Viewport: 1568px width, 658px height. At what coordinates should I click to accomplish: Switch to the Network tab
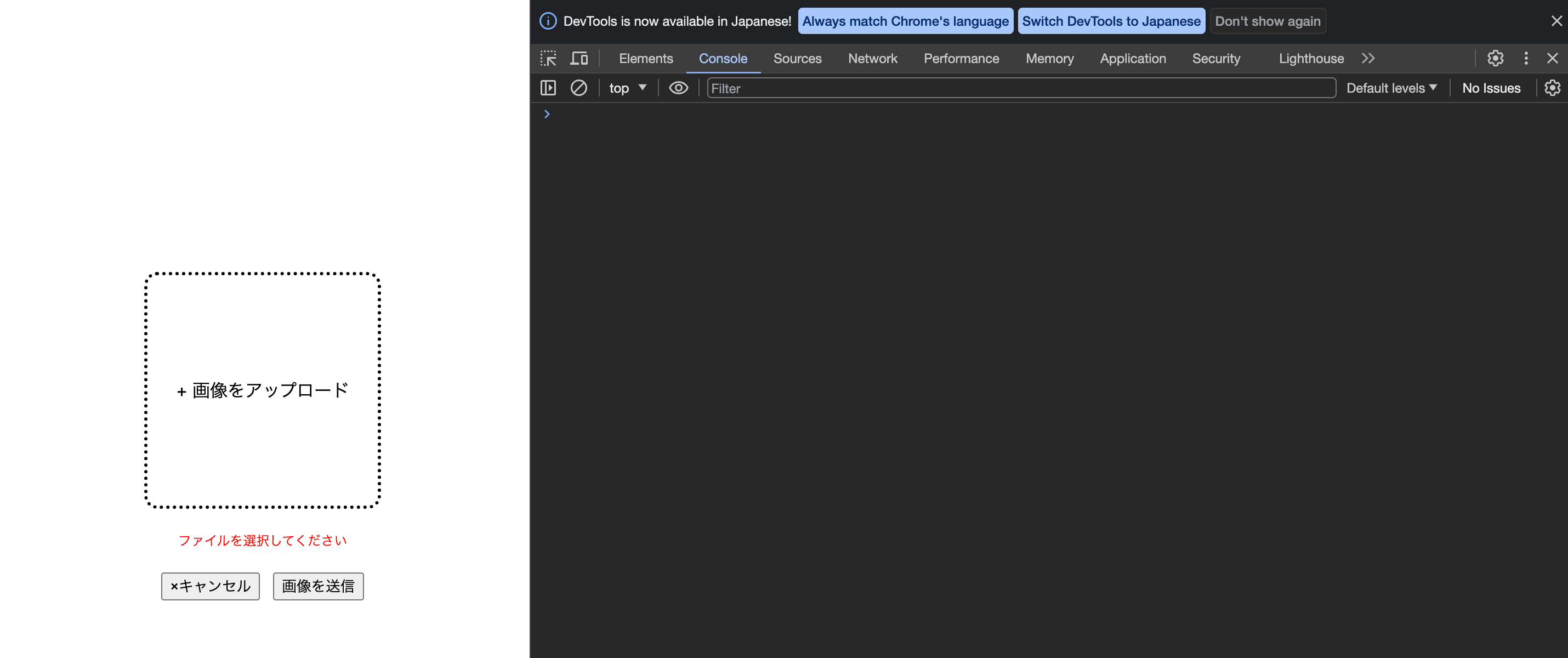tap(872, 59)
